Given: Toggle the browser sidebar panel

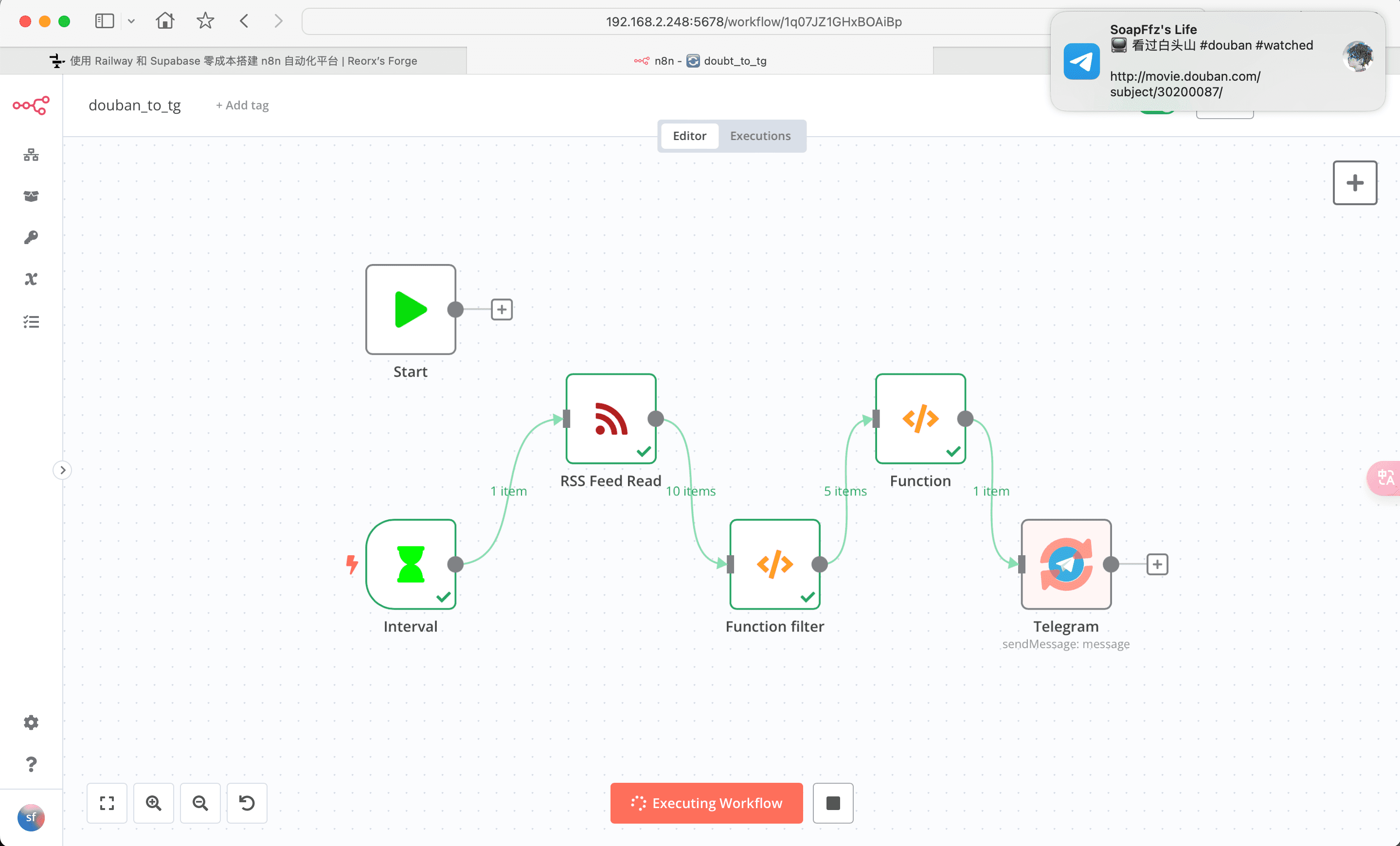Looking at the screenshot, I should tap(105, 21).
